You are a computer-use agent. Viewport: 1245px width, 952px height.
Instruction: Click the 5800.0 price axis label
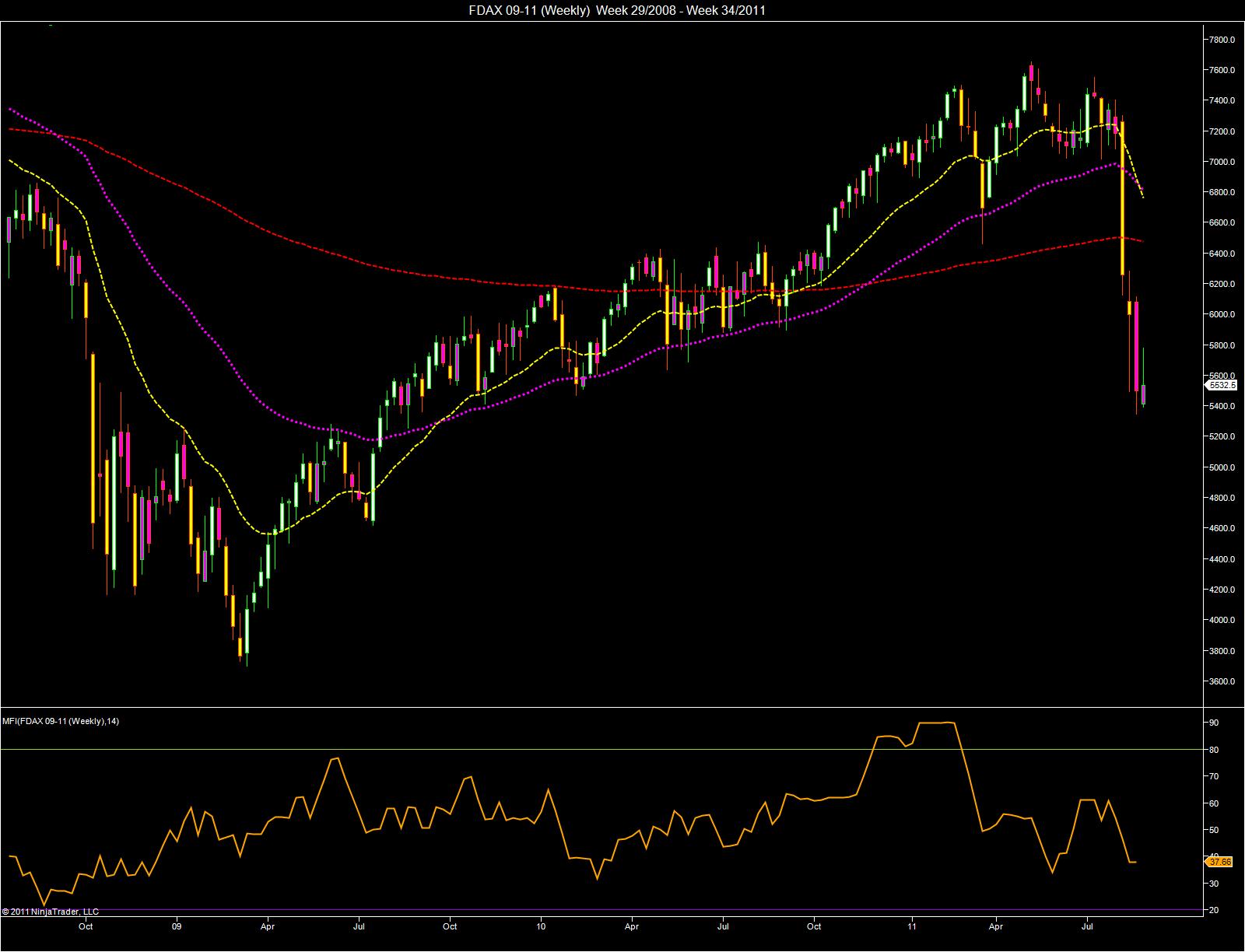pos(1222,345)
